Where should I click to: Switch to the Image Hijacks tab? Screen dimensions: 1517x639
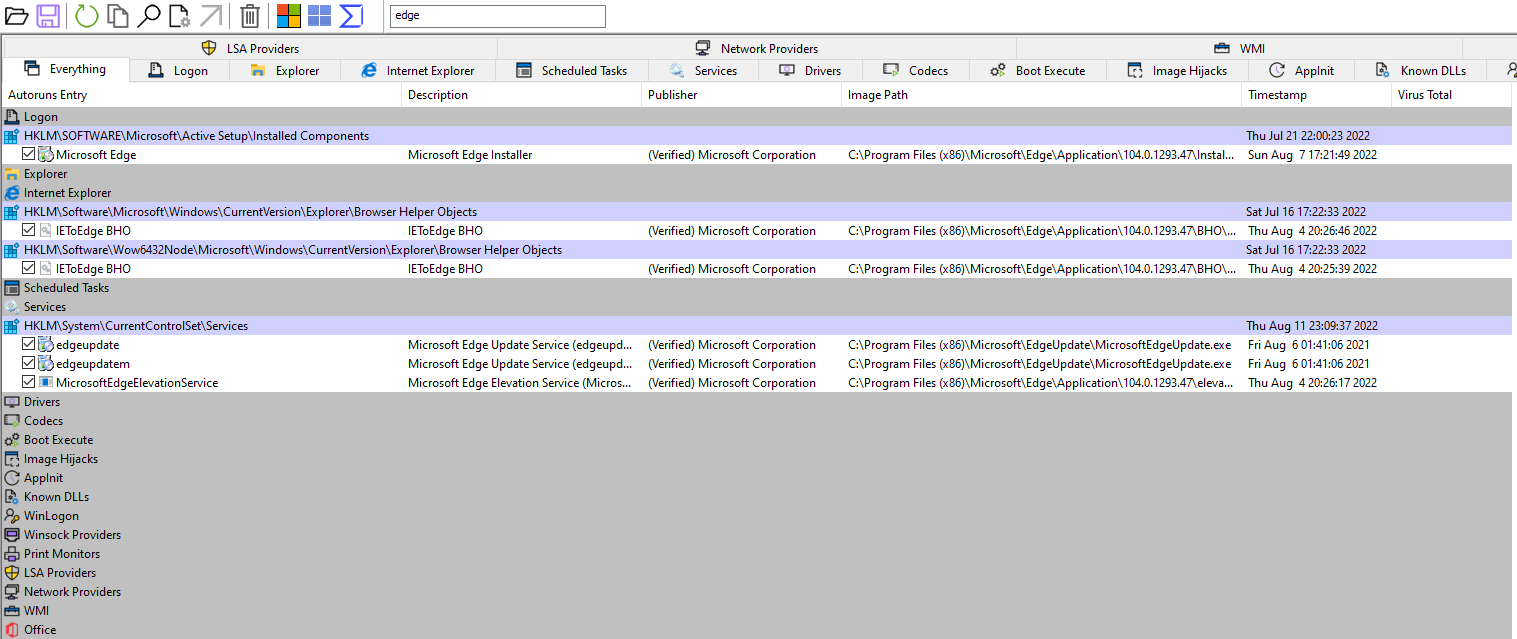[x=1177, y=70]
